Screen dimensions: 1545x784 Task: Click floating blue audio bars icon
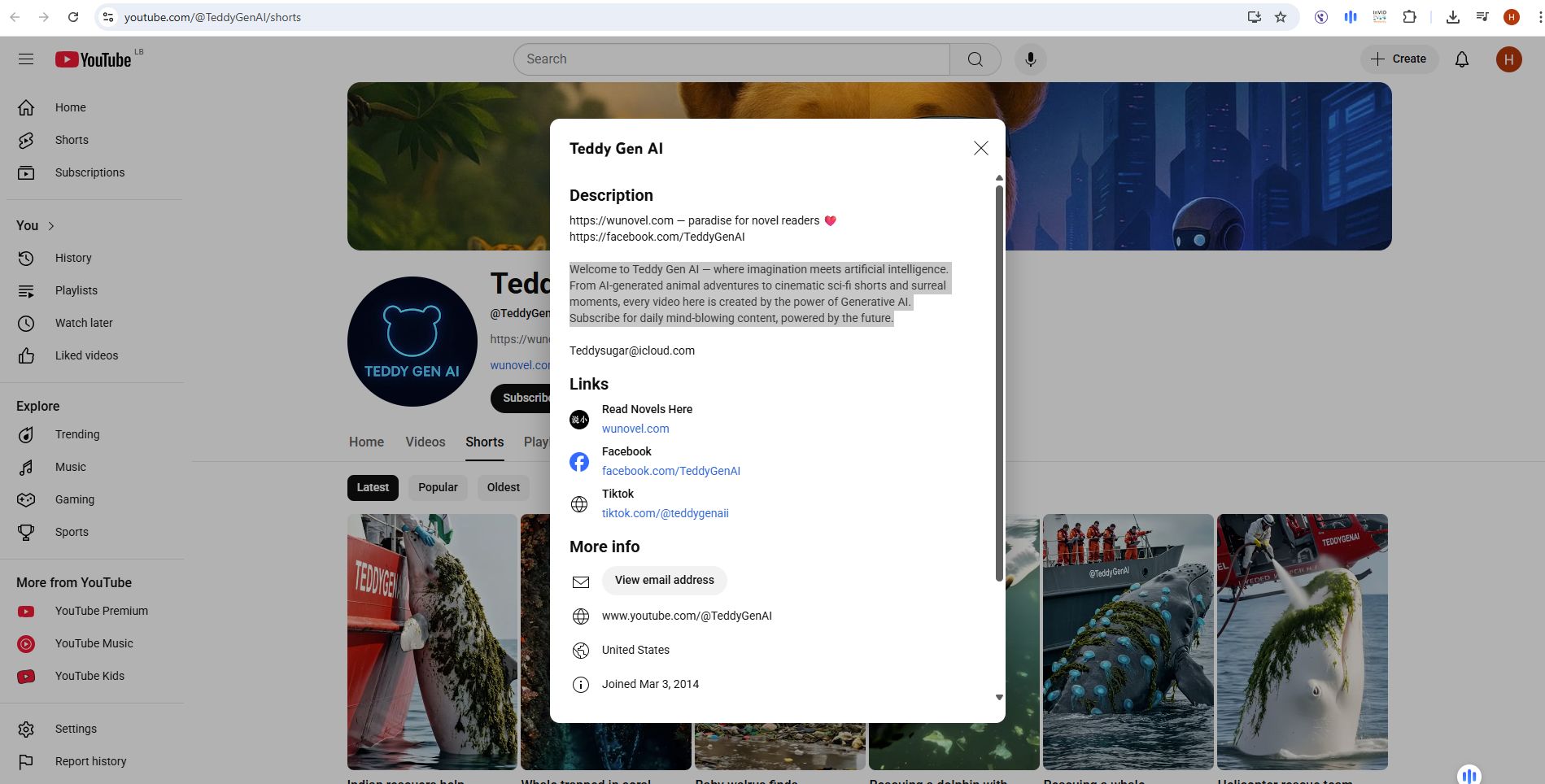(1469, 775)
